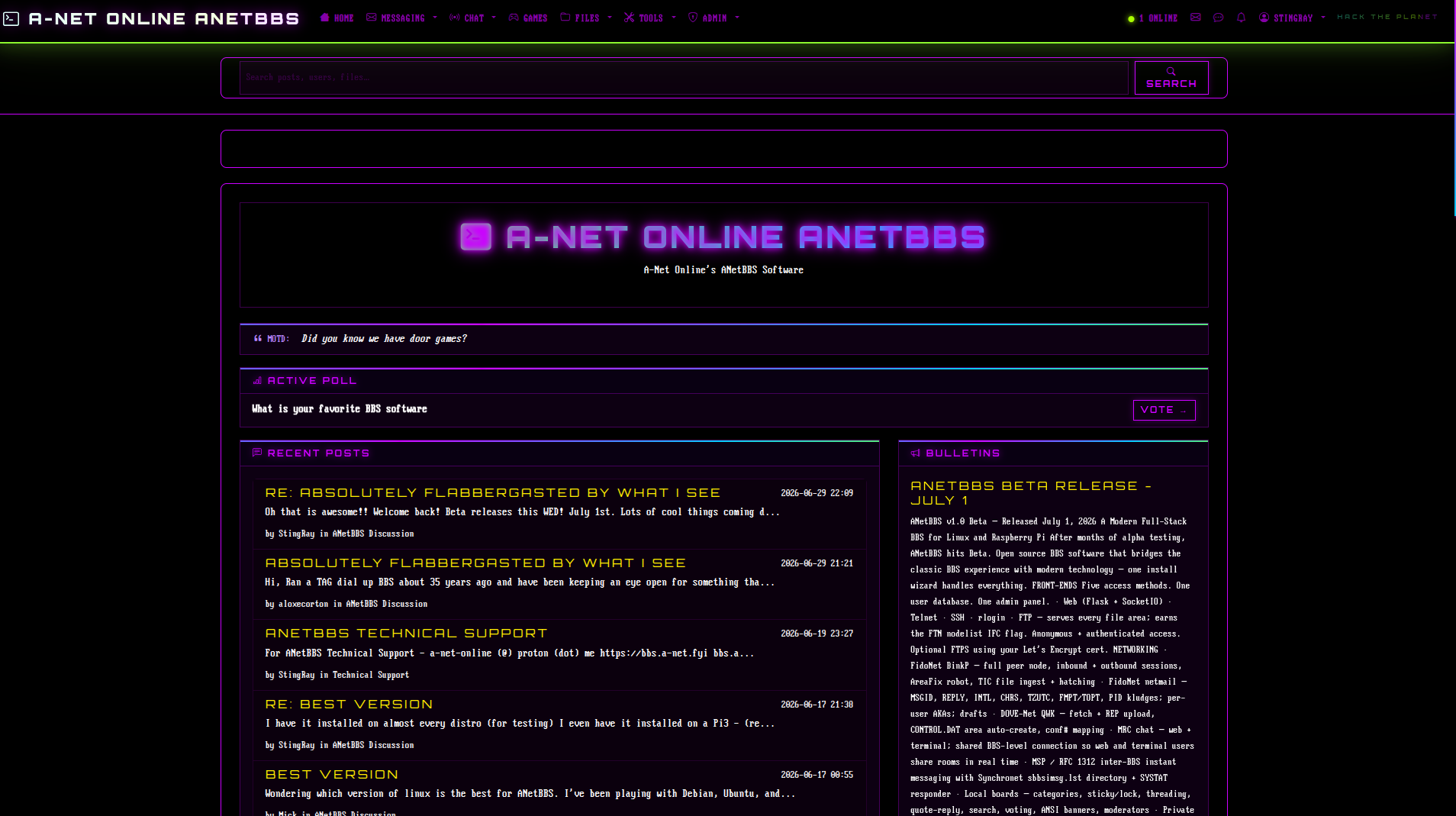
Task: Open bulletin 'ANetBBS Beta Release - July 1'
Action: click(1030, 493)
